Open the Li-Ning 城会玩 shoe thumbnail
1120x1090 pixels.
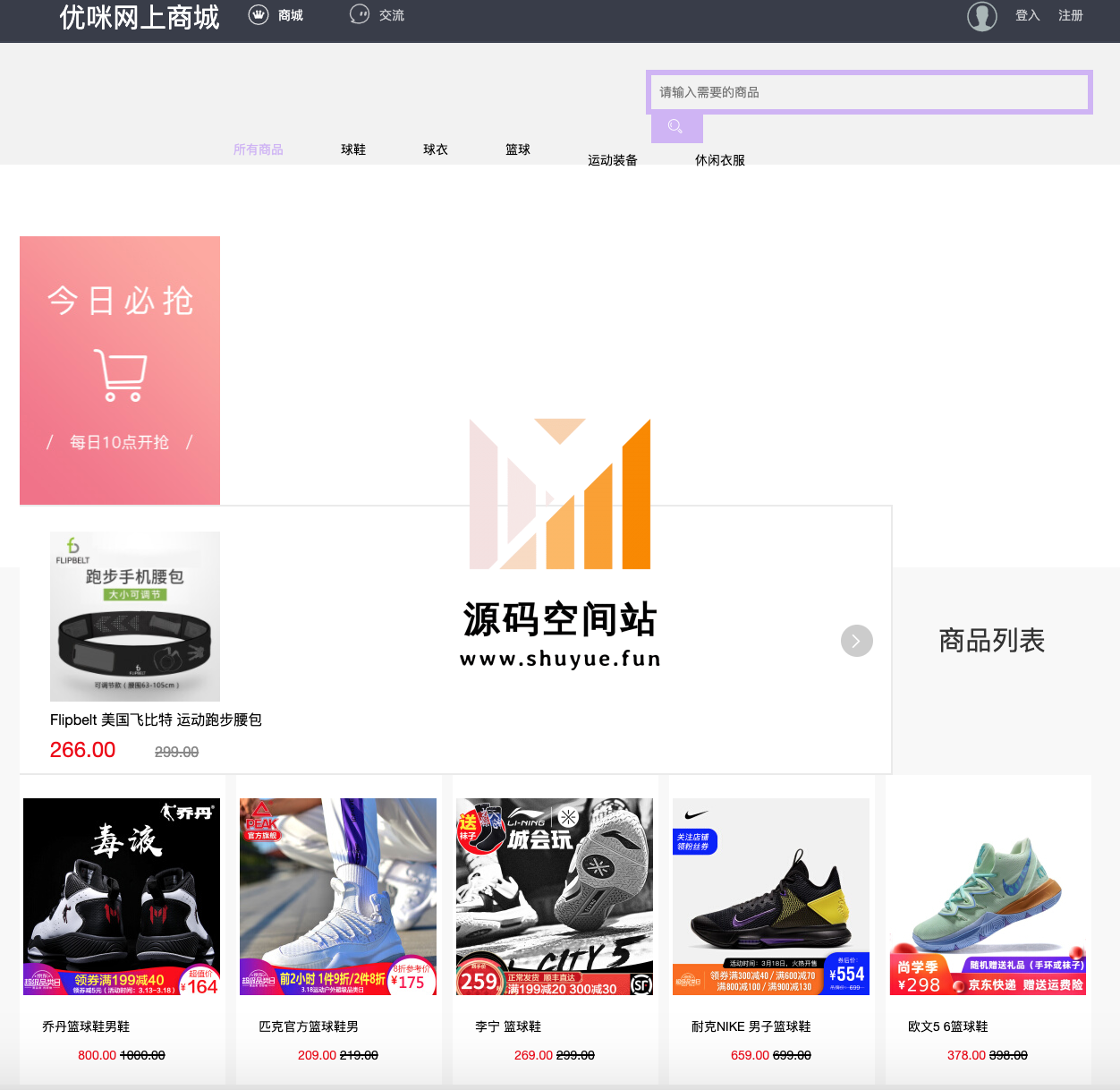click(x=555, y=897)
